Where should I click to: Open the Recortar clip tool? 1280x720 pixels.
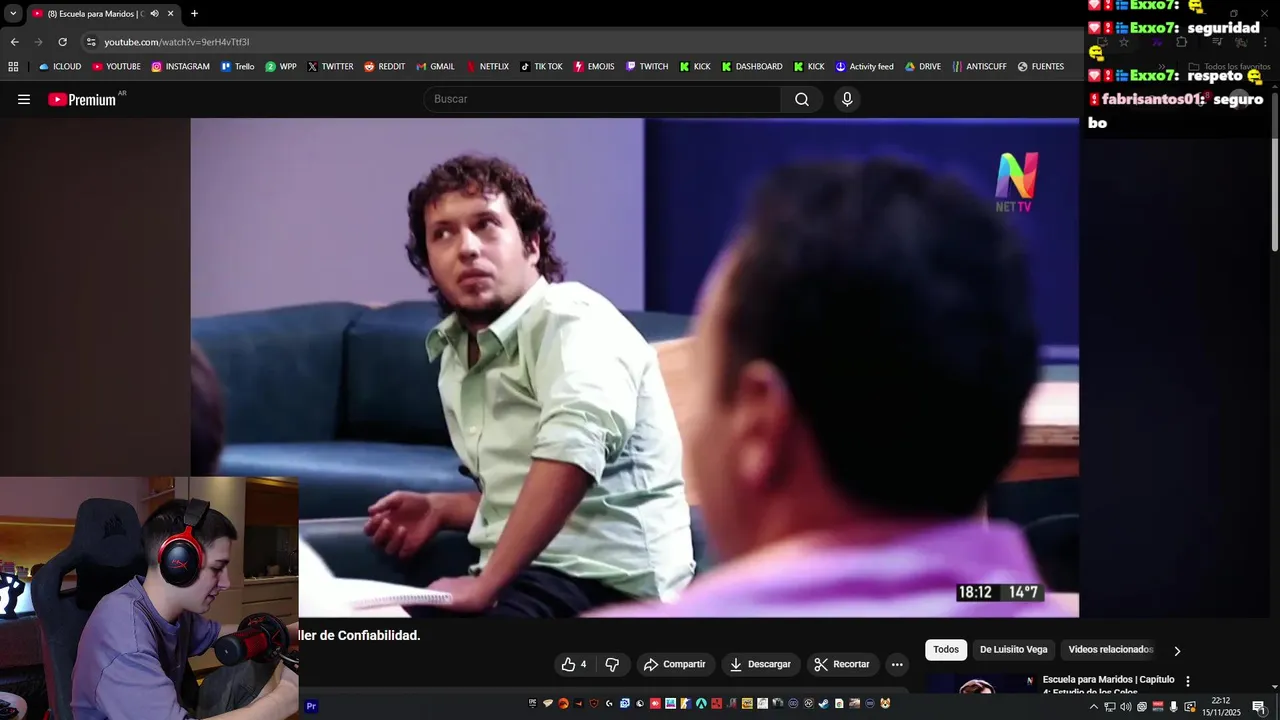pyautogui.click(x=842, y=664)
